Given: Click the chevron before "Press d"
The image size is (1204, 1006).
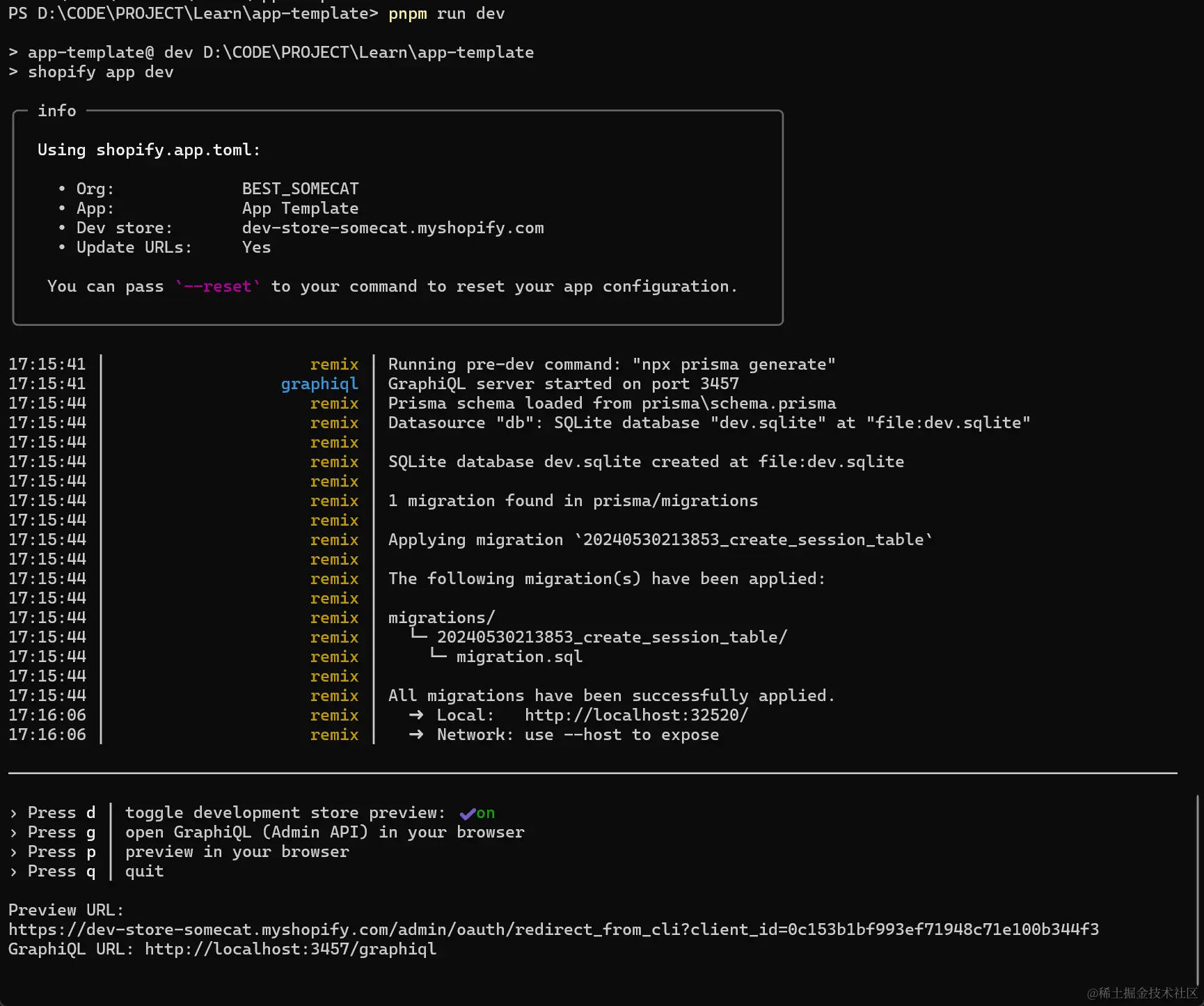Looking at the screenshot, I should tap(13, 813).
